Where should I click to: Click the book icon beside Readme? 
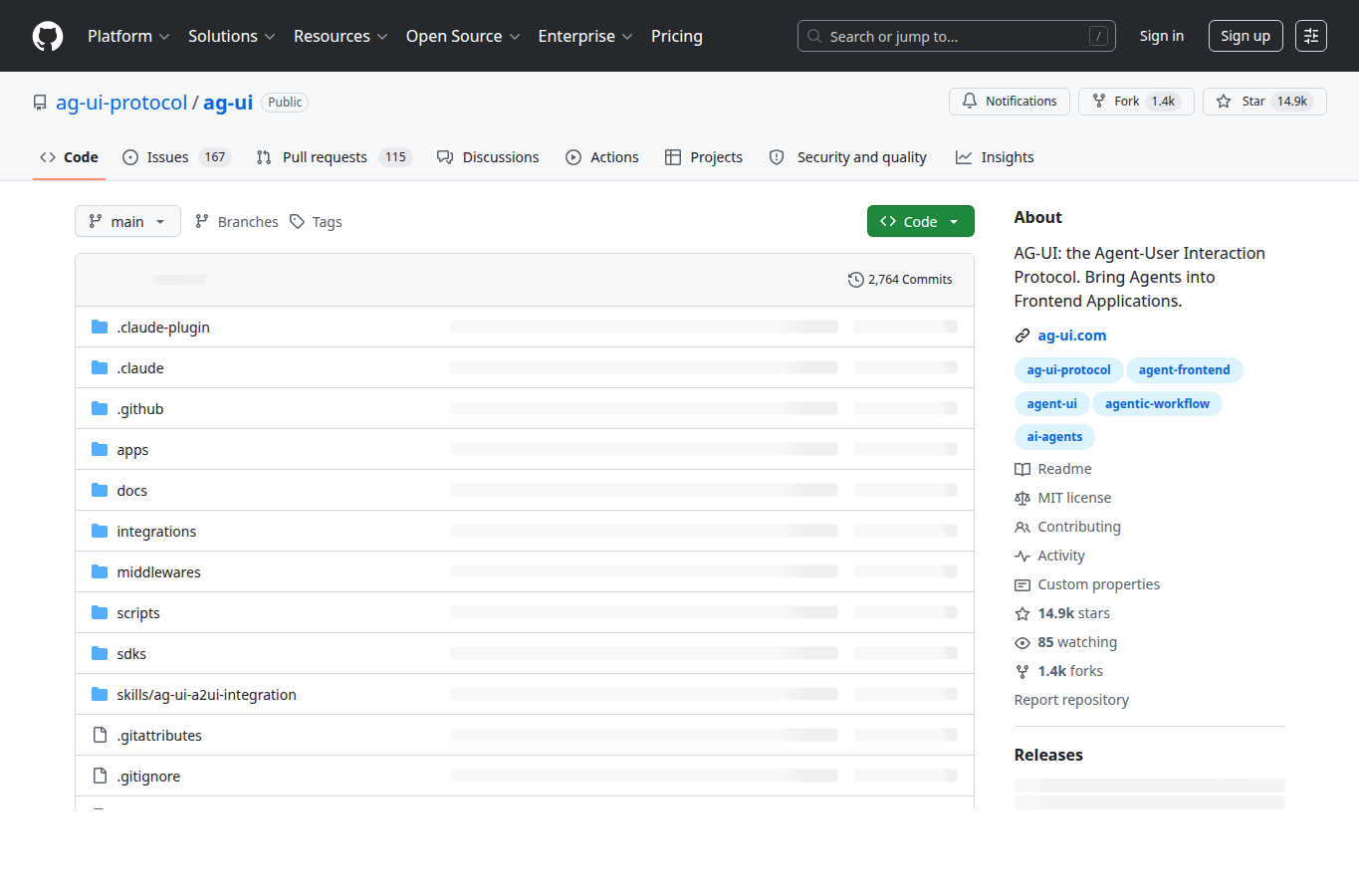1022,469
